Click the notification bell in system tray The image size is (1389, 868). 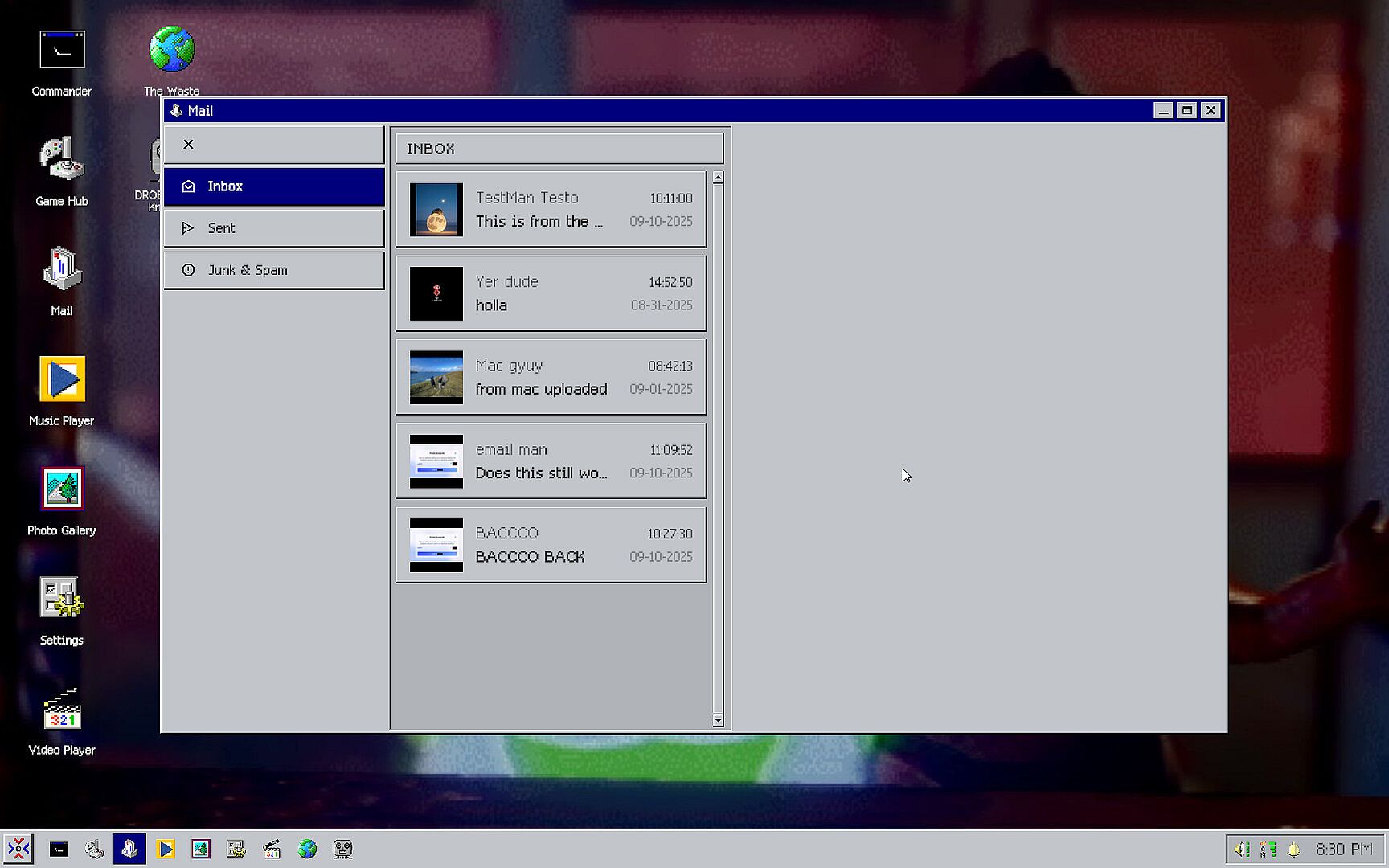[1293, 849]
